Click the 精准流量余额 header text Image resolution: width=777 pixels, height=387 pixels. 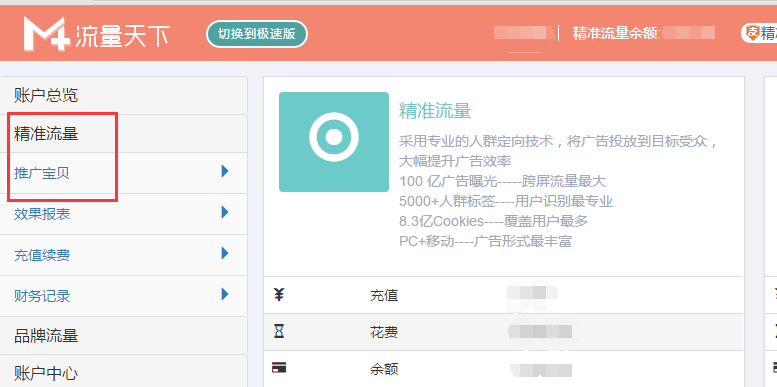(x=616, y=33)
